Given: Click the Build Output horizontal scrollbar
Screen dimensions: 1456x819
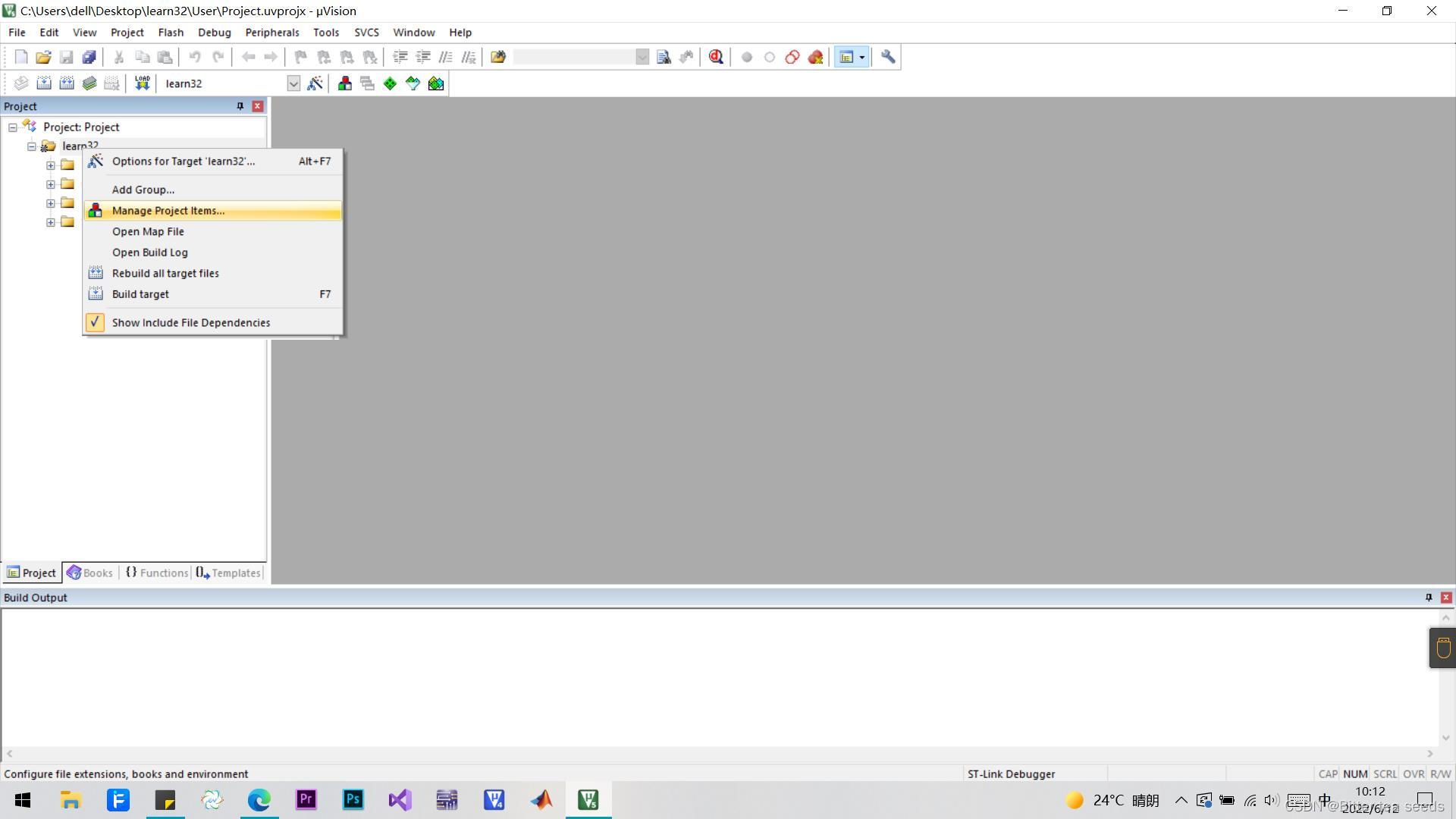Looking at the screenshot, I should pos(719,754).
